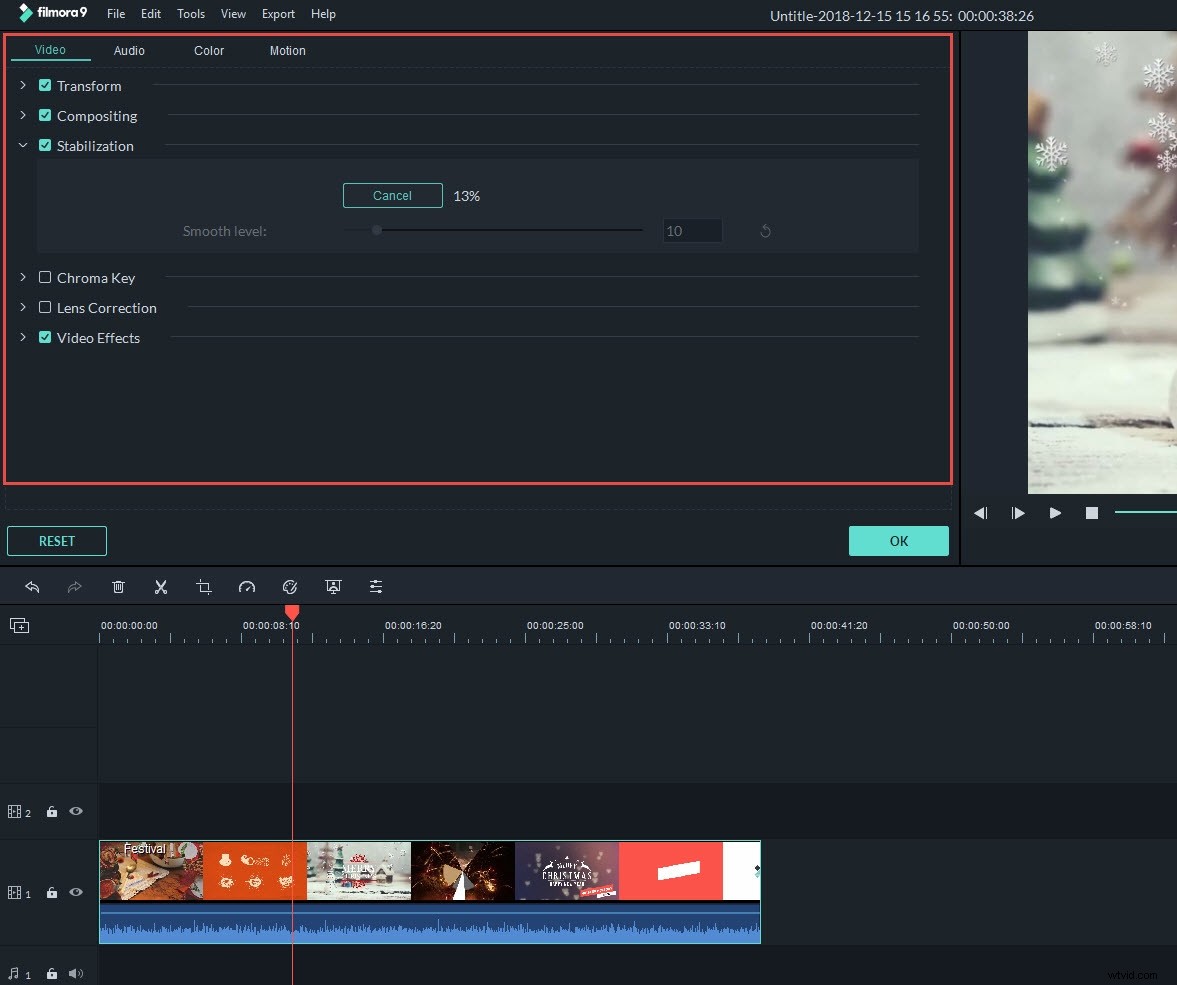The height and width of the screenshot is (985, 1177).
Task: Hide video track 2 with eye toggle
Action: 75,811
